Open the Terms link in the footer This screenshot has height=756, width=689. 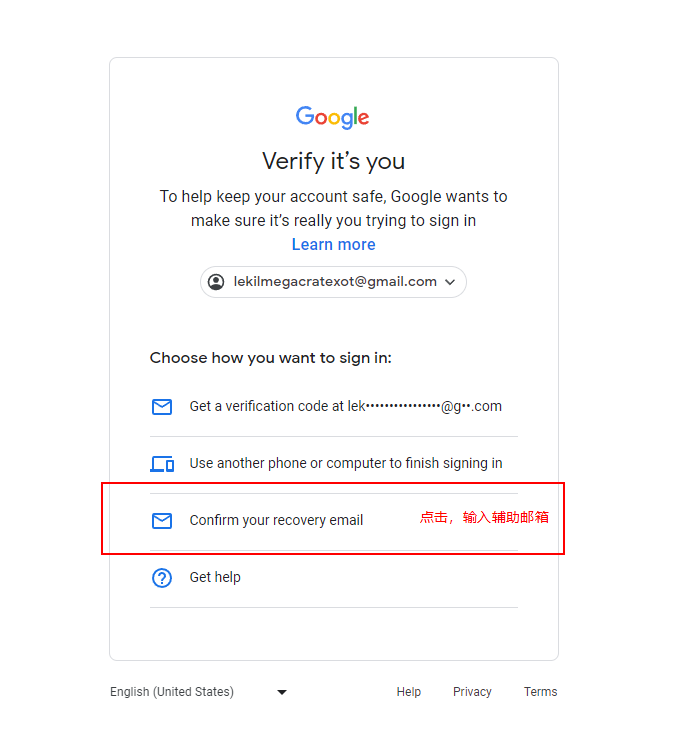tap(540, 692)
